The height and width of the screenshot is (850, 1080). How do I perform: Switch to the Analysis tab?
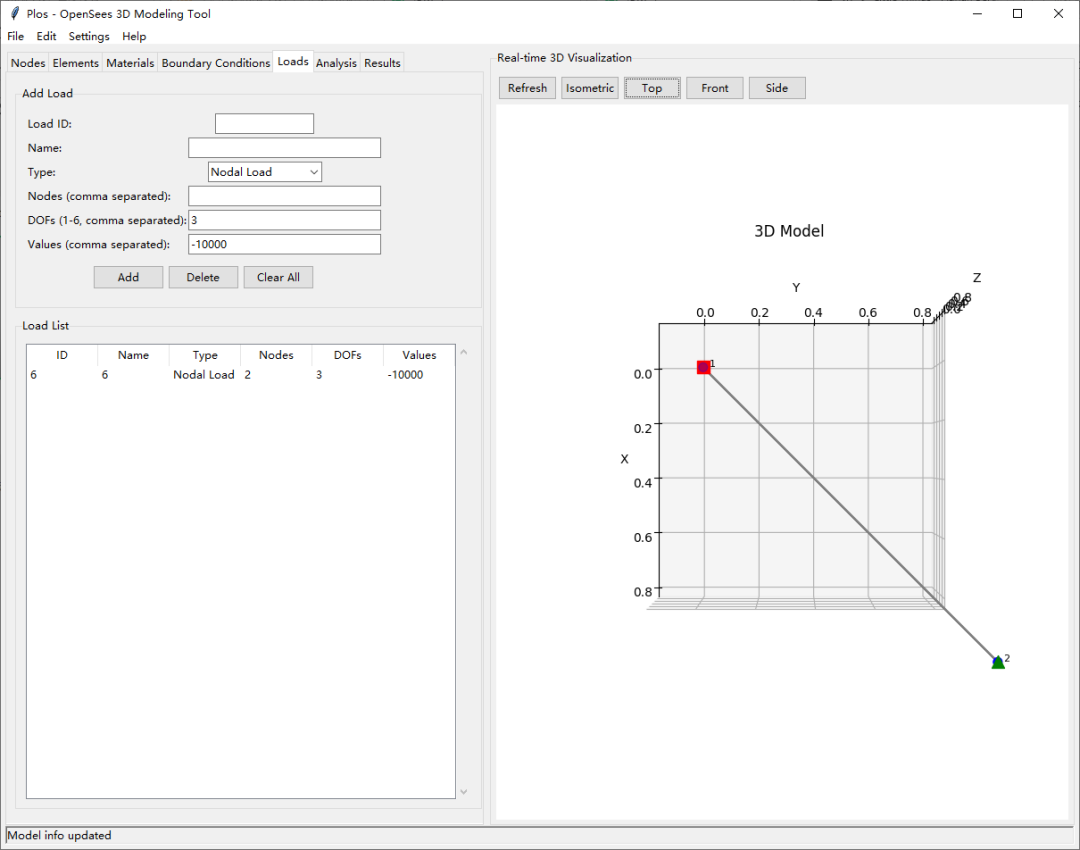click(x=336, y=63)
